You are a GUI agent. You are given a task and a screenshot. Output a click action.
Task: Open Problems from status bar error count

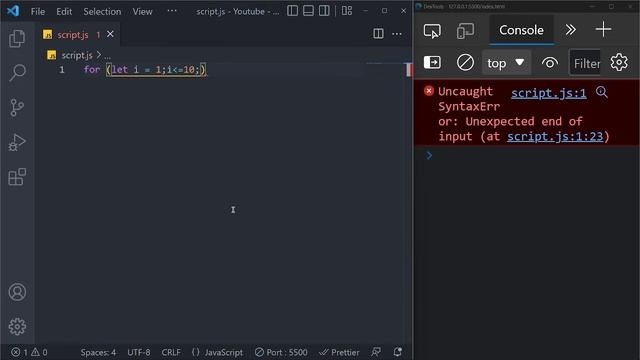coord(29,352)
